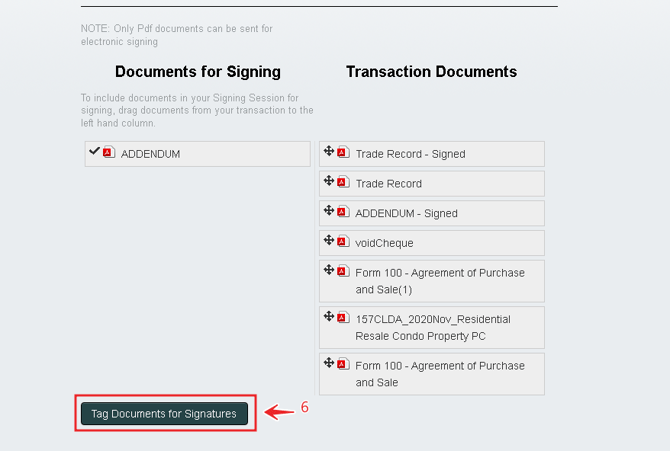Screen dimensions: 670x451
Task: Select the ADDENDUM document for signing
Action: [151, 154]
